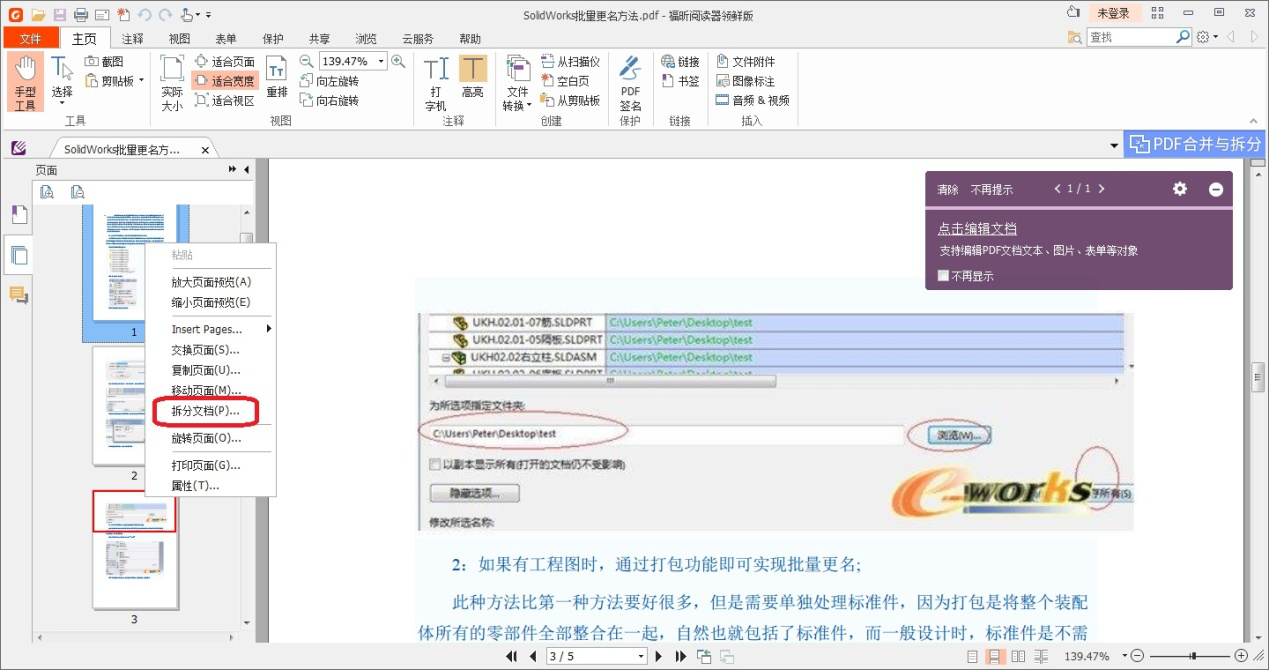Open zoom percentage dropdown in ribbon
The height and width of the screenshot is (670, 1269).
click(381, 61)
